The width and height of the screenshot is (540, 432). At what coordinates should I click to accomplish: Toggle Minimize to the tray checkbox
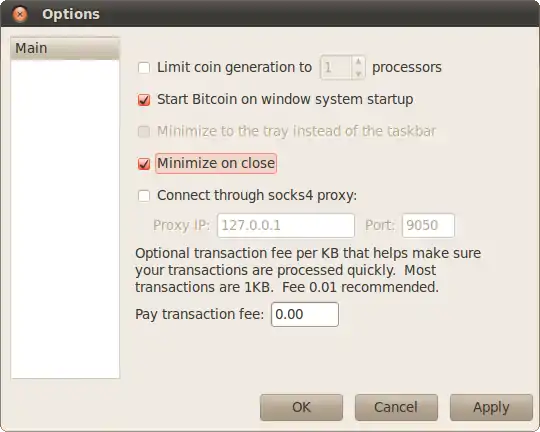tap(144, 132)
